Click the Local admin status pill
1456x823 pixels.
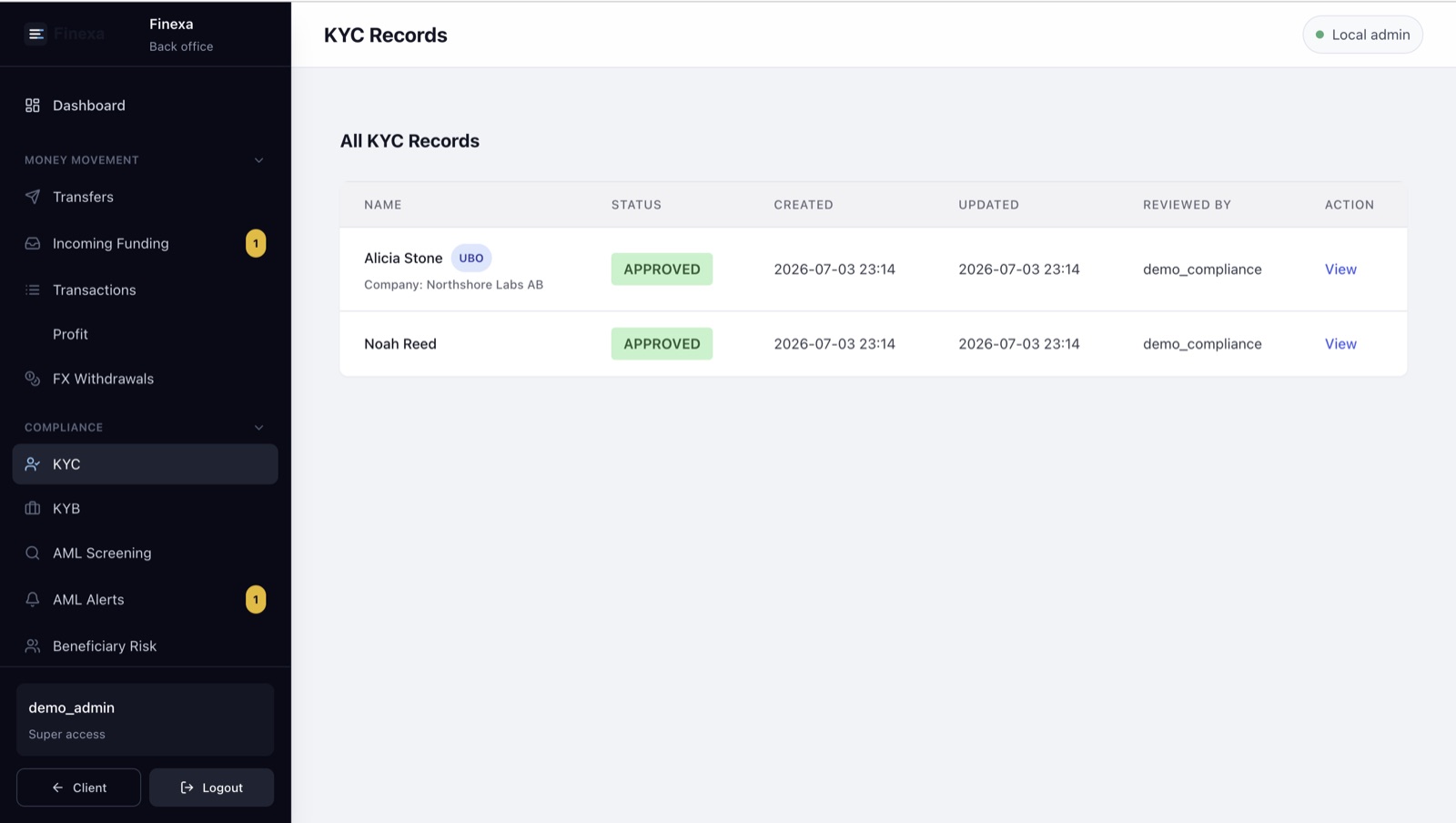click(1362, 35)
